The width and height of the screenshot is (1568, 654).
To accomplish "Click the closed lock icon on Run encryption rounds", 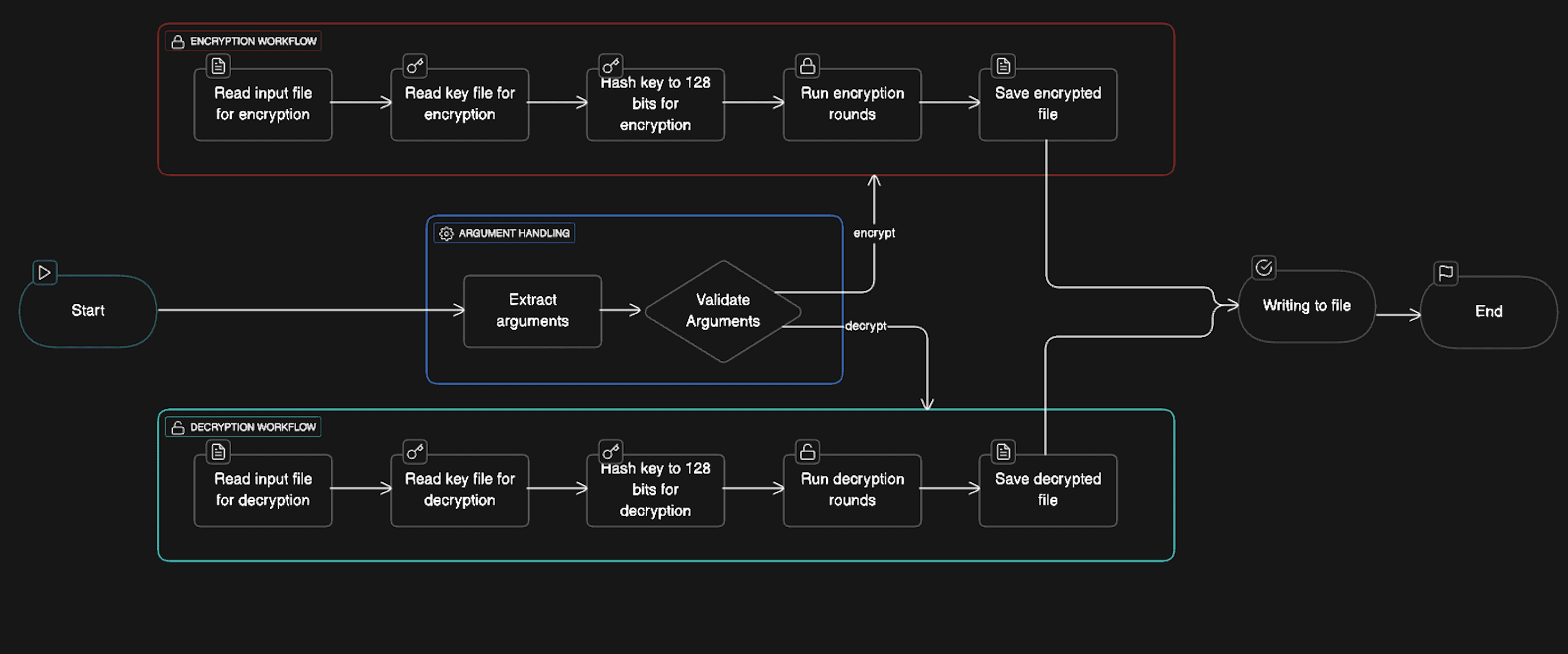I will click(x=807, y=66).
